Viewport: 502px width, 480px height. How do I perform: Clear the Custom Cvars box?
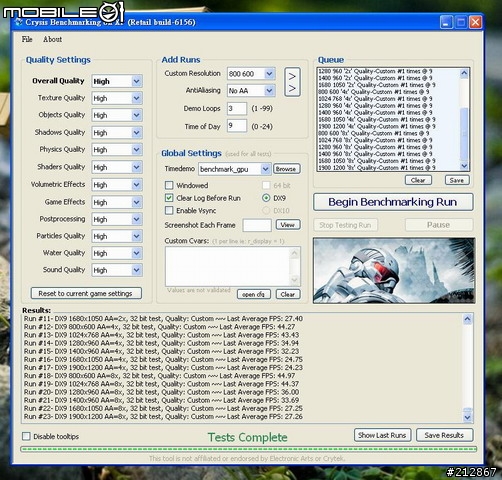(x=288, y=295)
